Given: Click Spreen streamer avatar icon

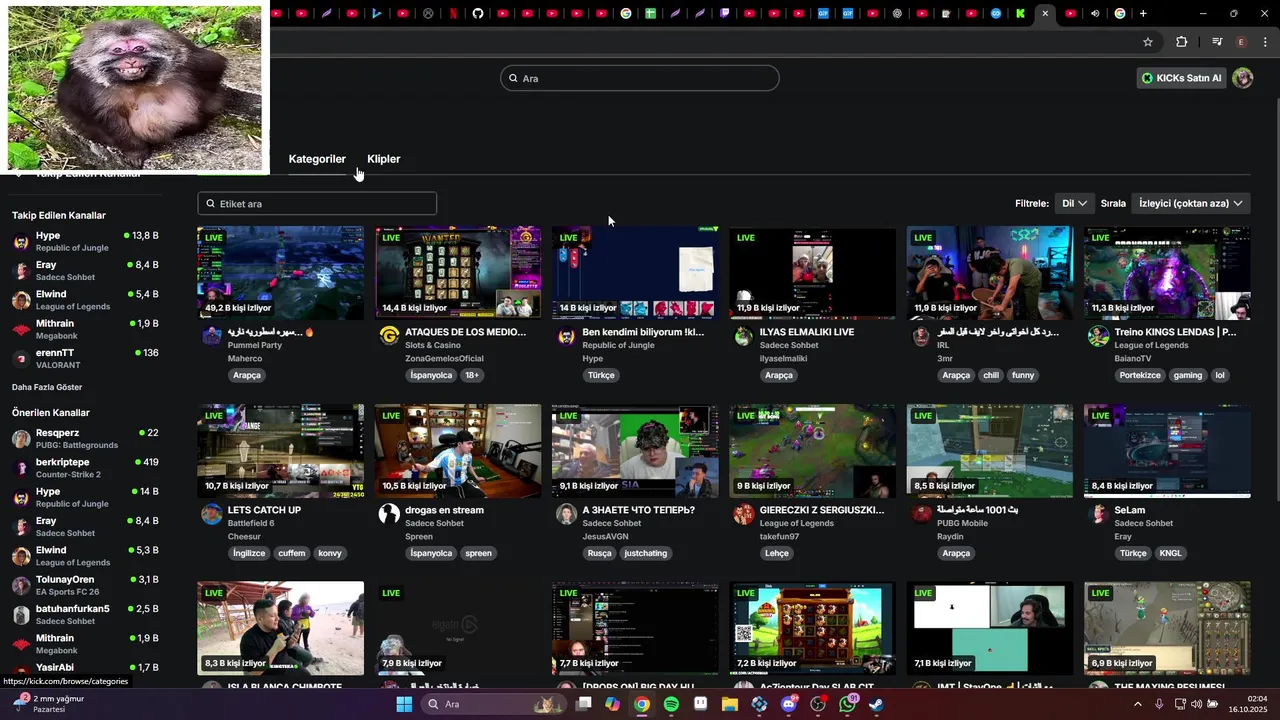Looking at the screenshot, I should click(x=389, y=514).
